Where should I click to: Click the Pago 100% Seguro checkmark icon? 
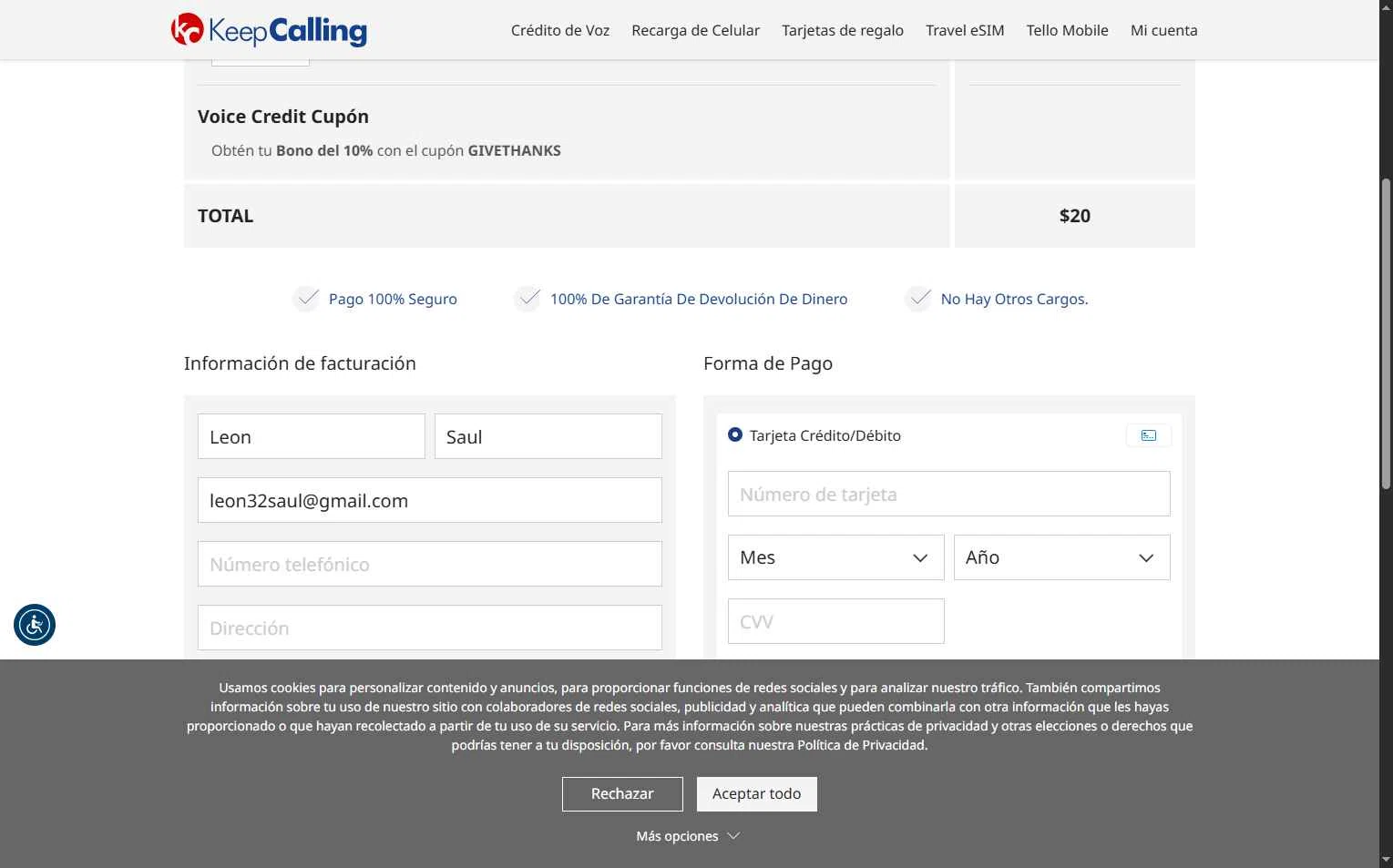pos(307,298)
